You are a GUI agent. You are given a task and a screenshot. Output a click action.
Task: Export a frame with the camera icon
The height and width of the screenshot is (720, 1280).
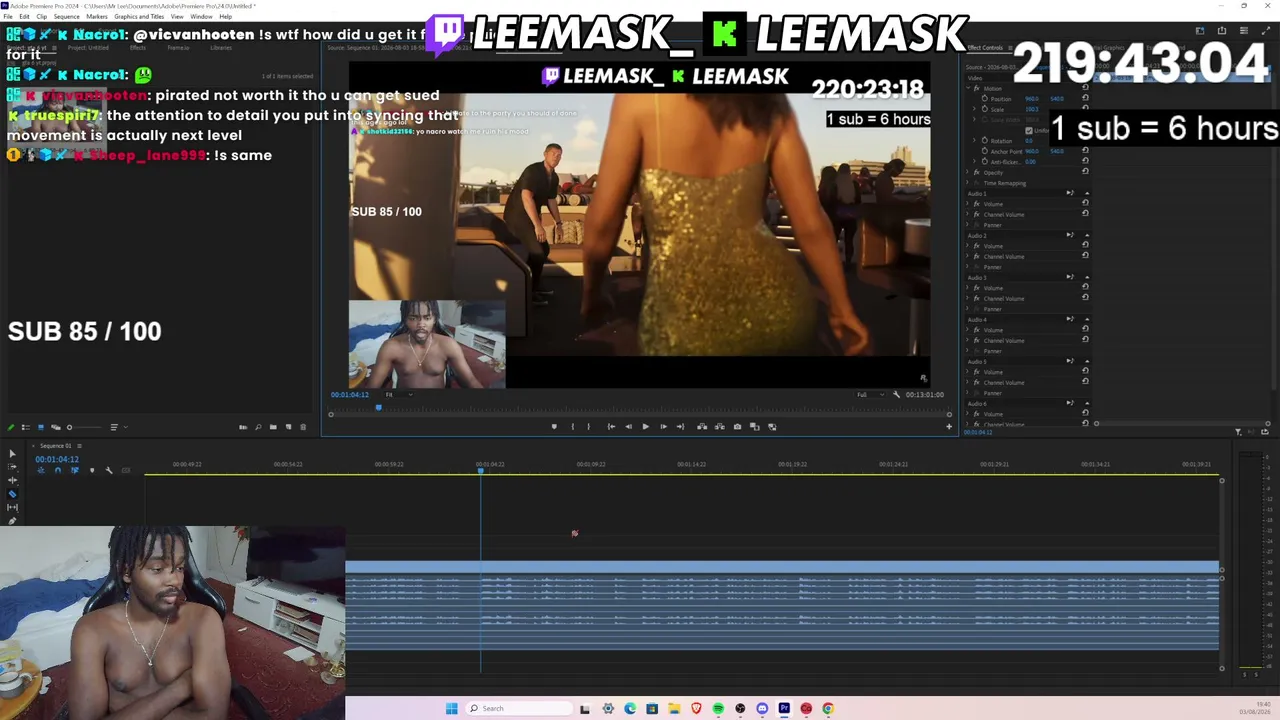click(737, 427)
